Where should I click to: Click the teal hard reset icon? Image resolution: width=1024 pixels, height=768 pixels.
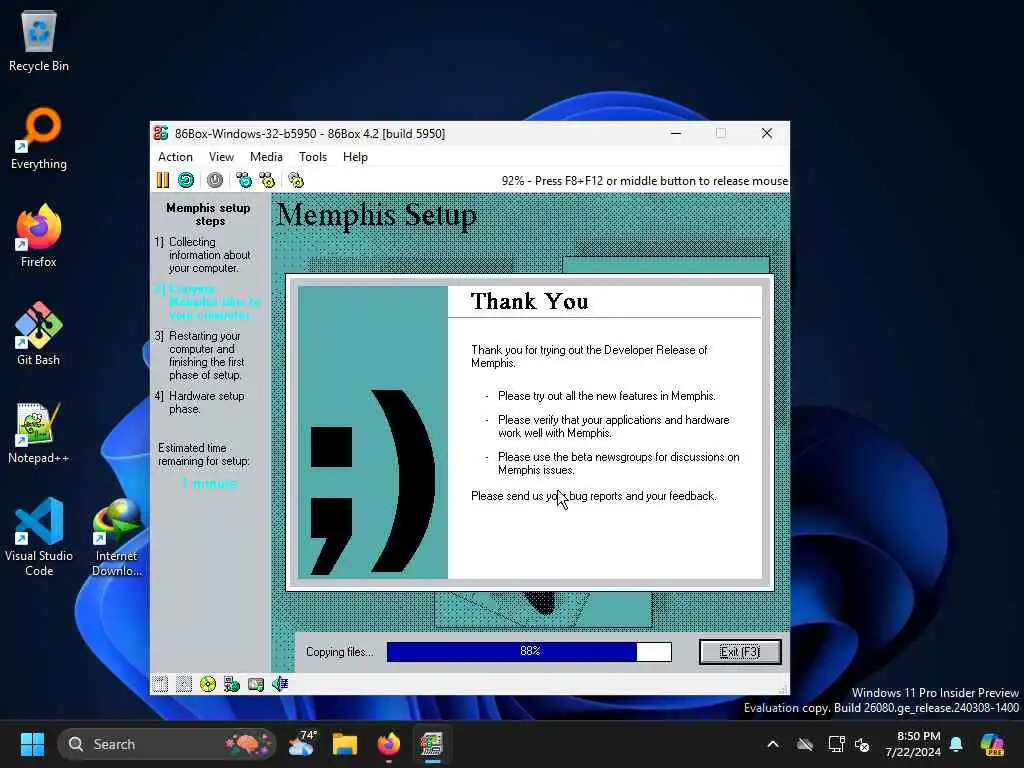click(186, 180)
